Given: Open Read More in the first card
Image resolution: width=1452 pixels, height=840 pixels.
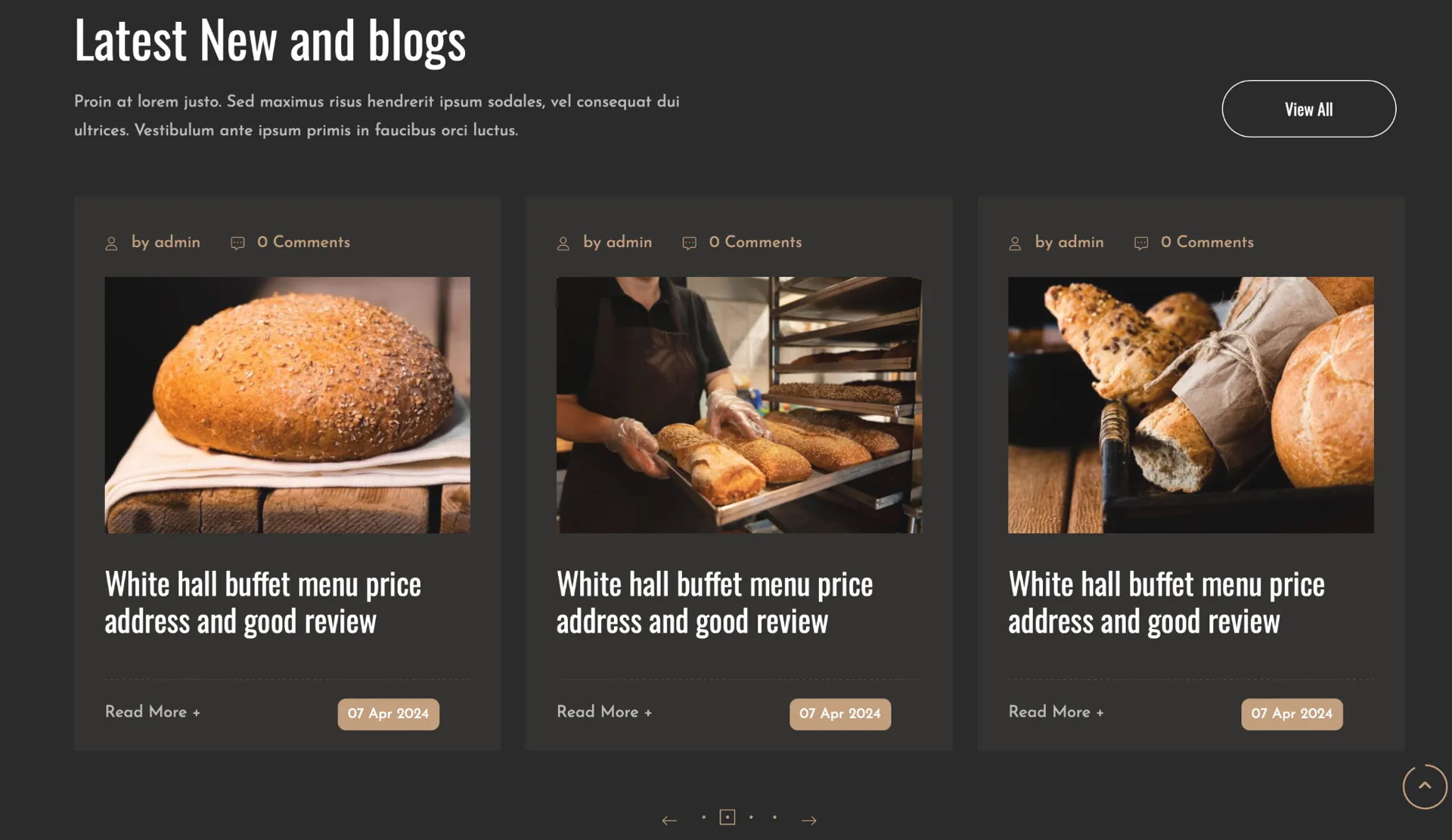Looking at the screenshot, I should [x=153, y=712].
